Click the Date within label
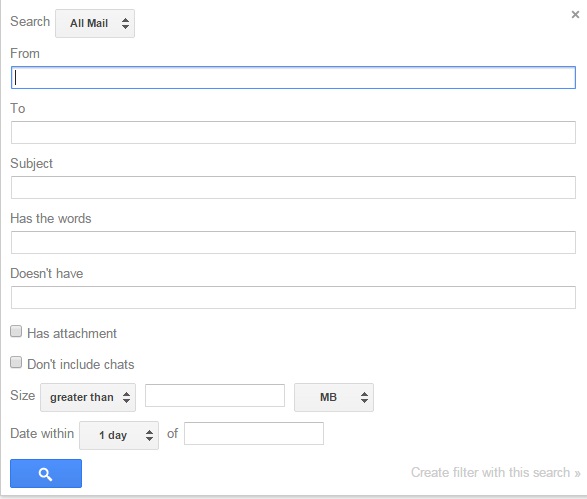The width and height of the screenshot is (587, 499). click(42, 433)
